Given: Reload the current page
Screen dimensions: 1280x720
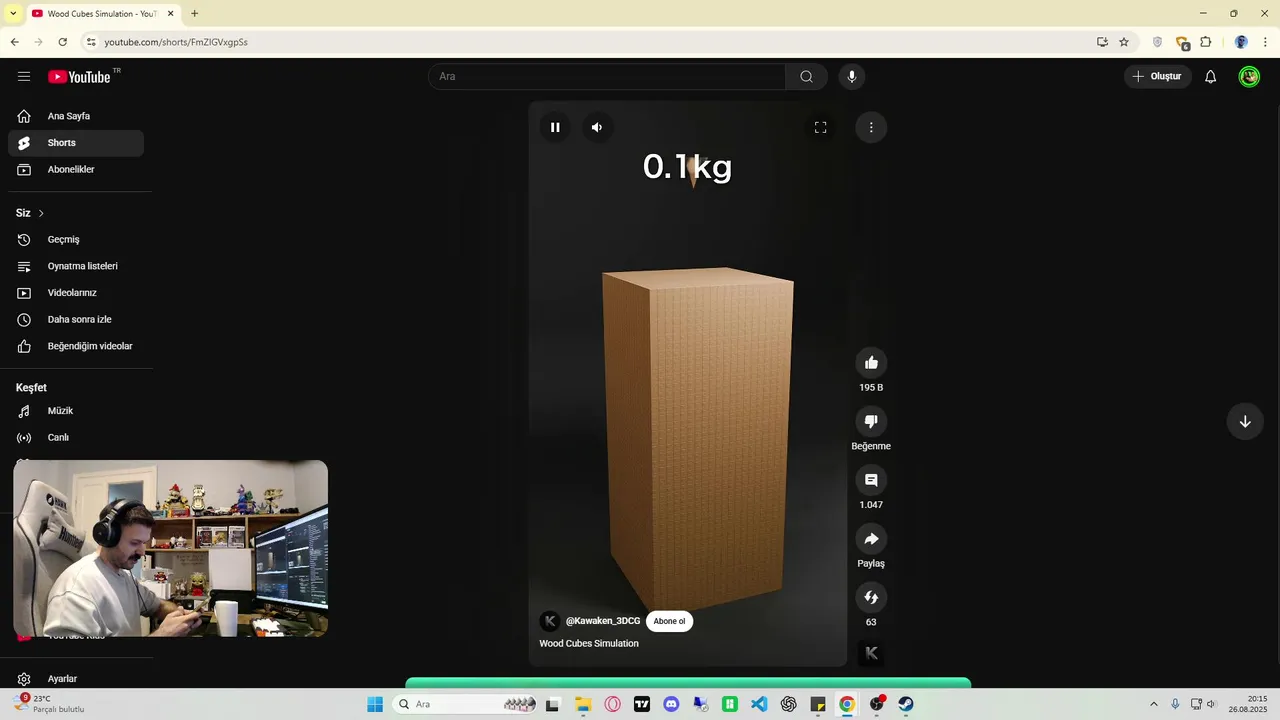Looking at the screenshot, I should 62,42.
